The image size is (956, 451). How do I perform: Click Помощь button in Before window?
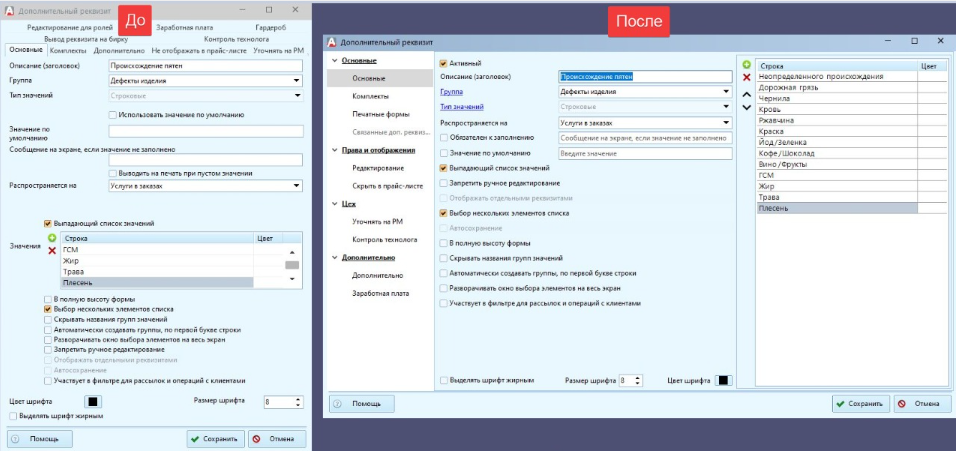click(x=40, y=439)
